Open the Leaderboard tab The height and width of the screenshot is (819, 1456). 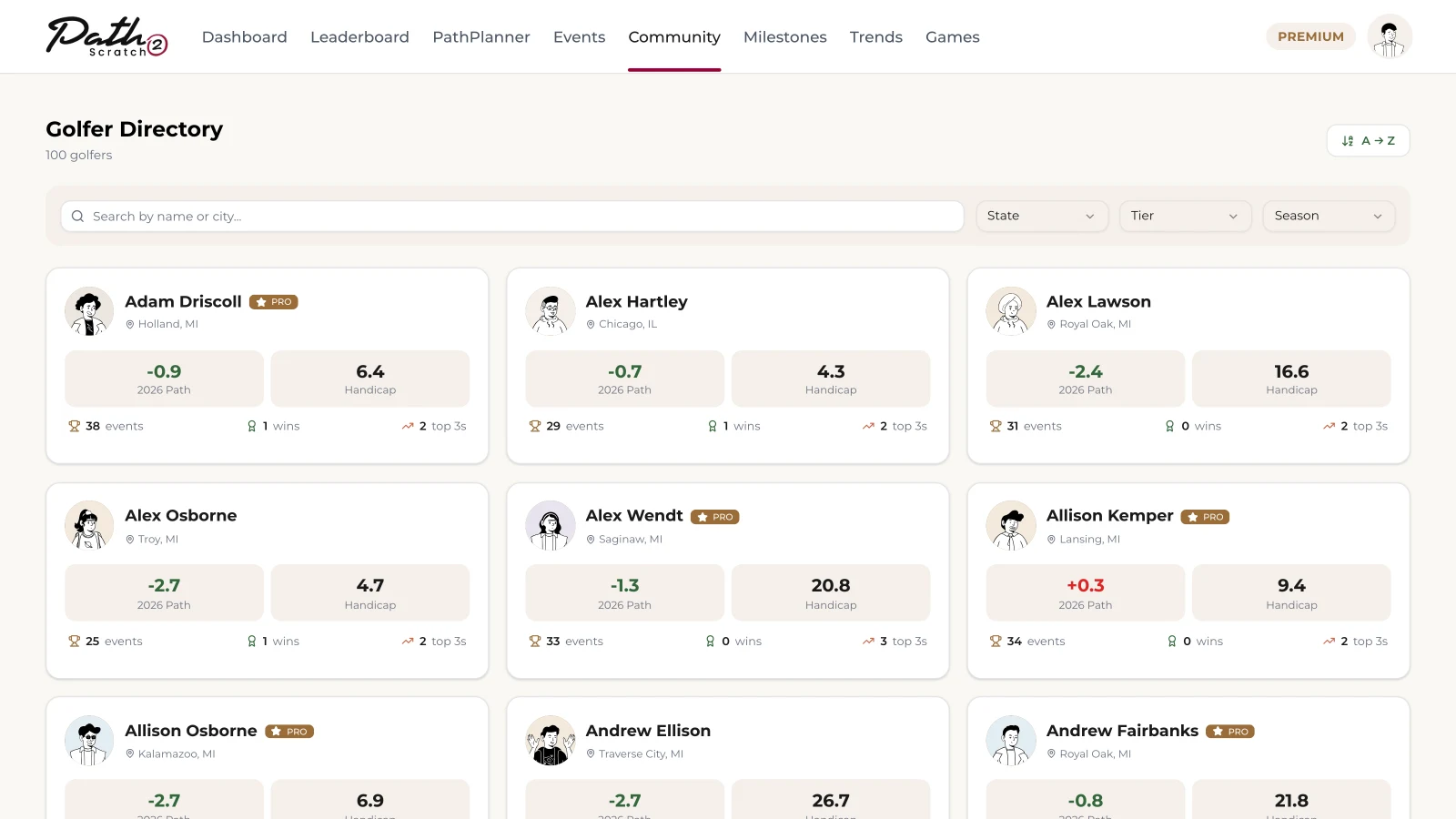359,37
